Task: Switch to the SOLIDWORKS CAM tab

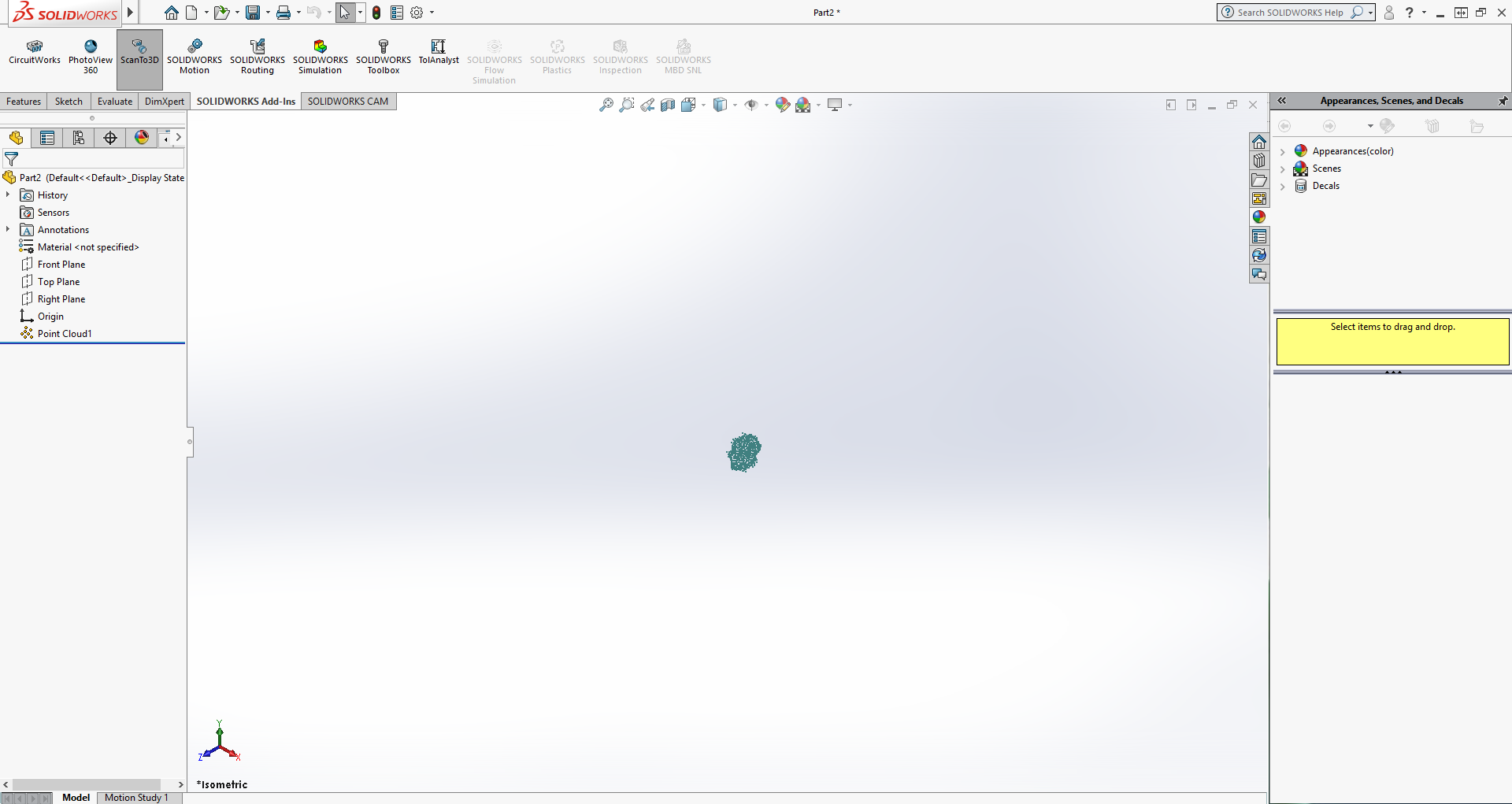Action: click(348, 101)
